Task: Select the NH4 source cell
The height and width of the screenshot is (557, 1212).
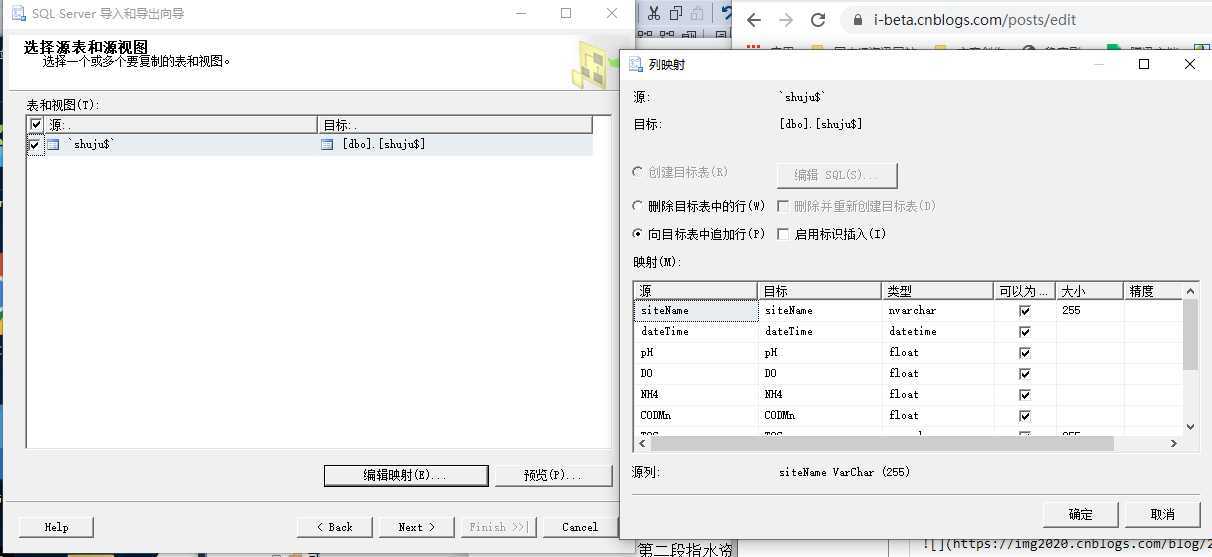Action: pyautogui.click(x=696, y=395)
